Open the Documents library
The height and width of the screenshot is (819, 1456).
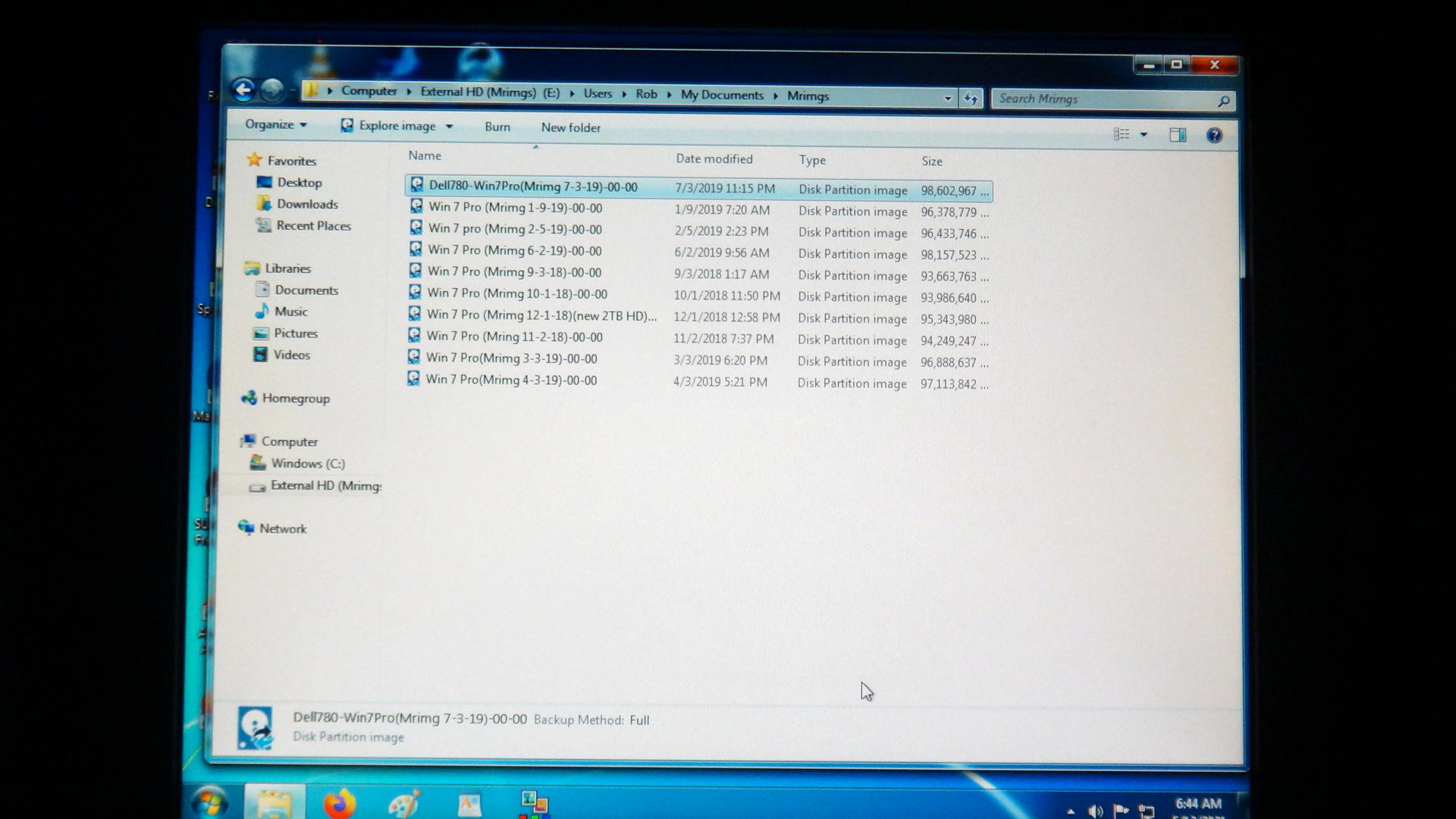pyautogui.click(x=306, y=290)
